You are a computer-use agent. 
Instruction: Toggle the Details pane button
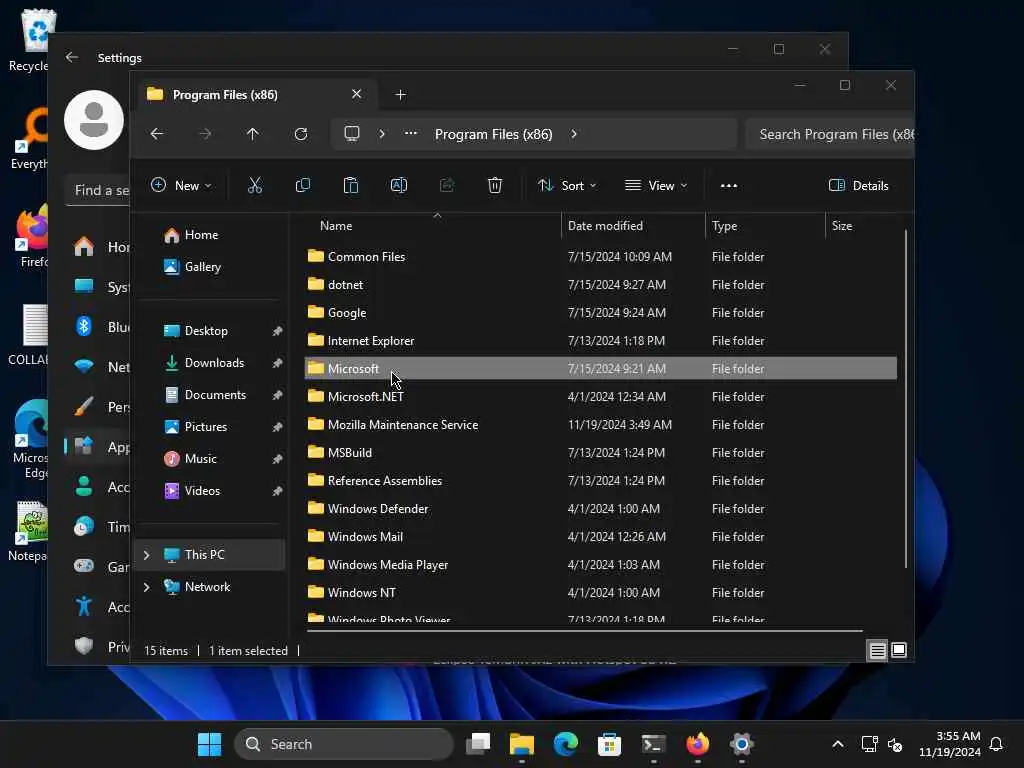point(858,185)
